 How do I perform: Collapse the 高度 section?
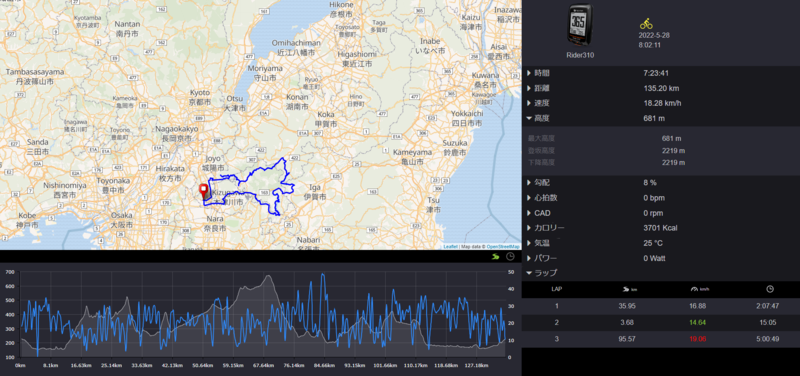pyautogui.click(x=530, y=118)
